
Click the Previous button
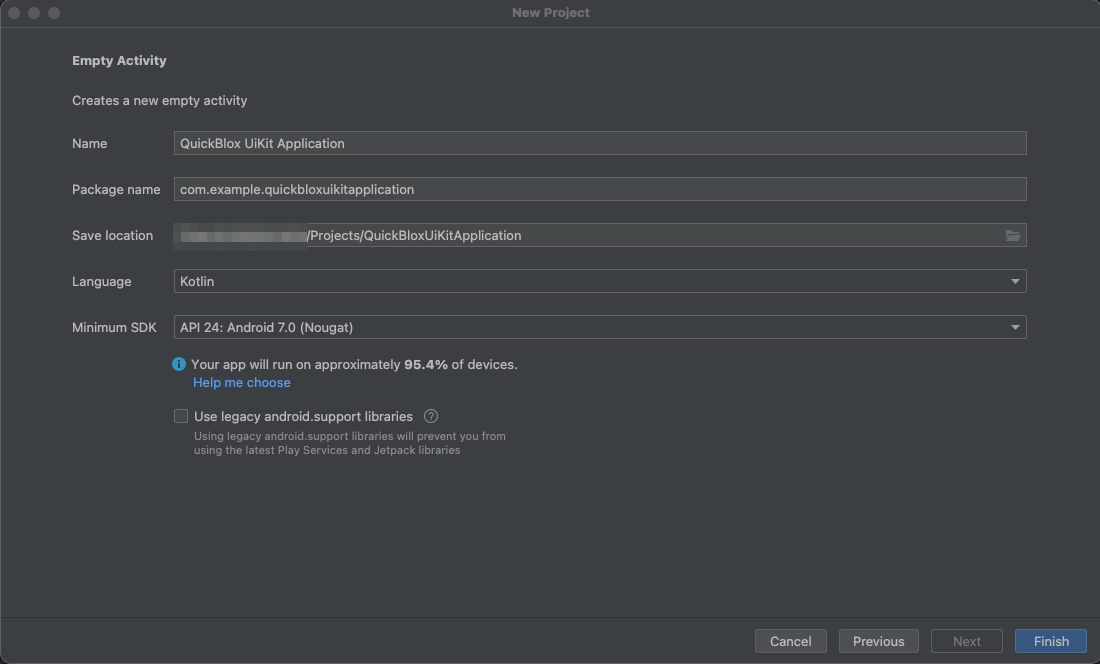click(x=878, y=641)
